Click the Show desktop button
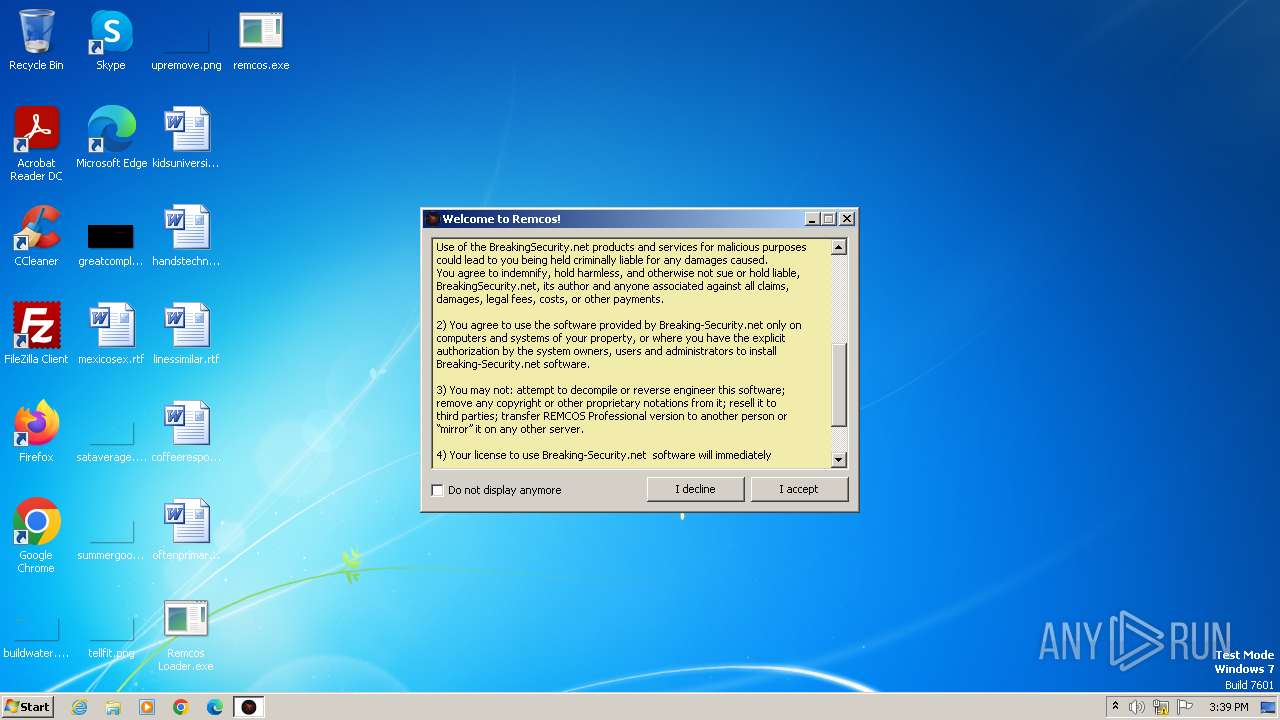Image resolution: width=1280 pixels, height=720 pixels. [x=1269, y=707]
